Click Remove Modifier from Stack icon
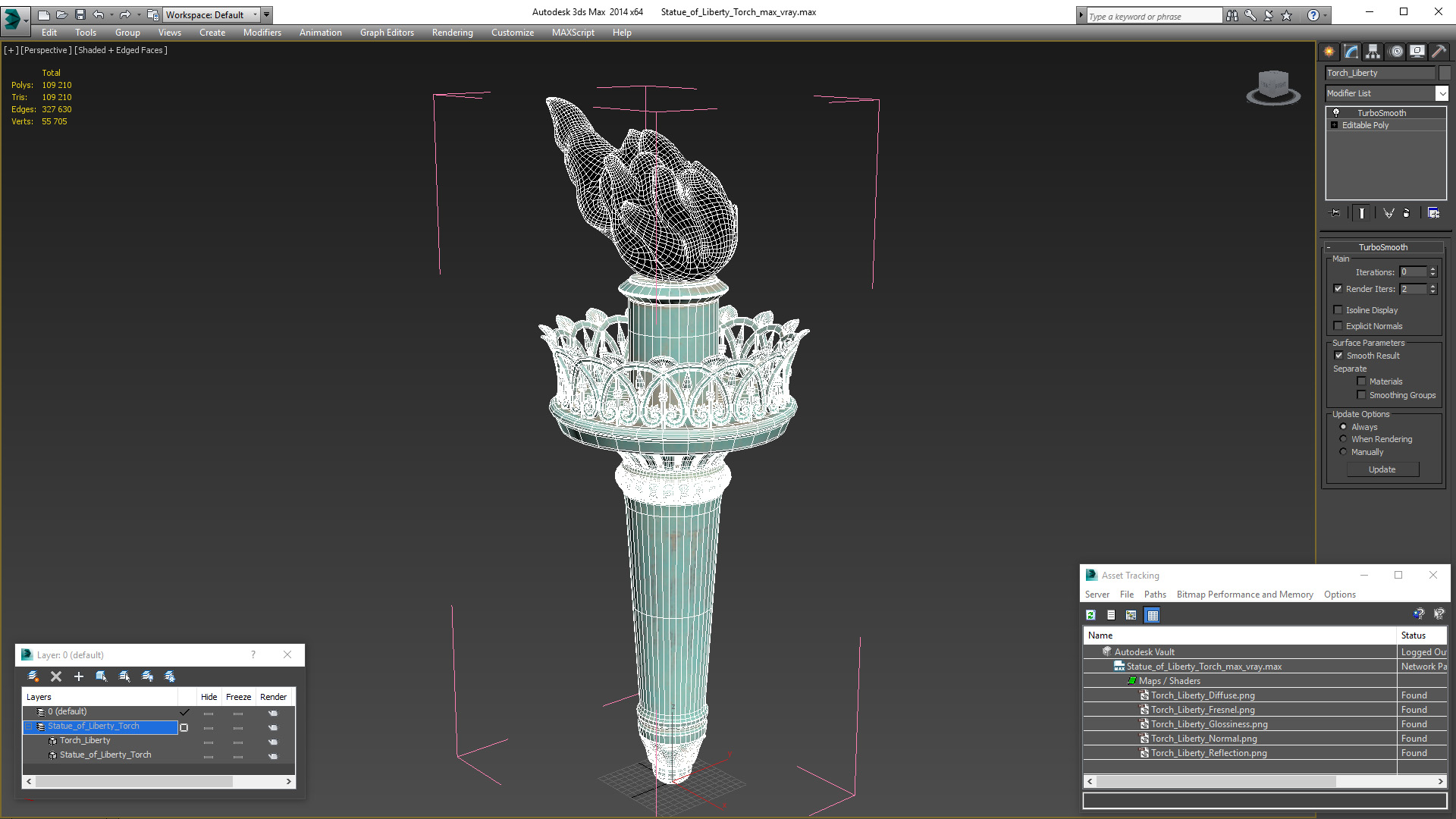This screenshot has width=1456, height=819. point(1407,213)
